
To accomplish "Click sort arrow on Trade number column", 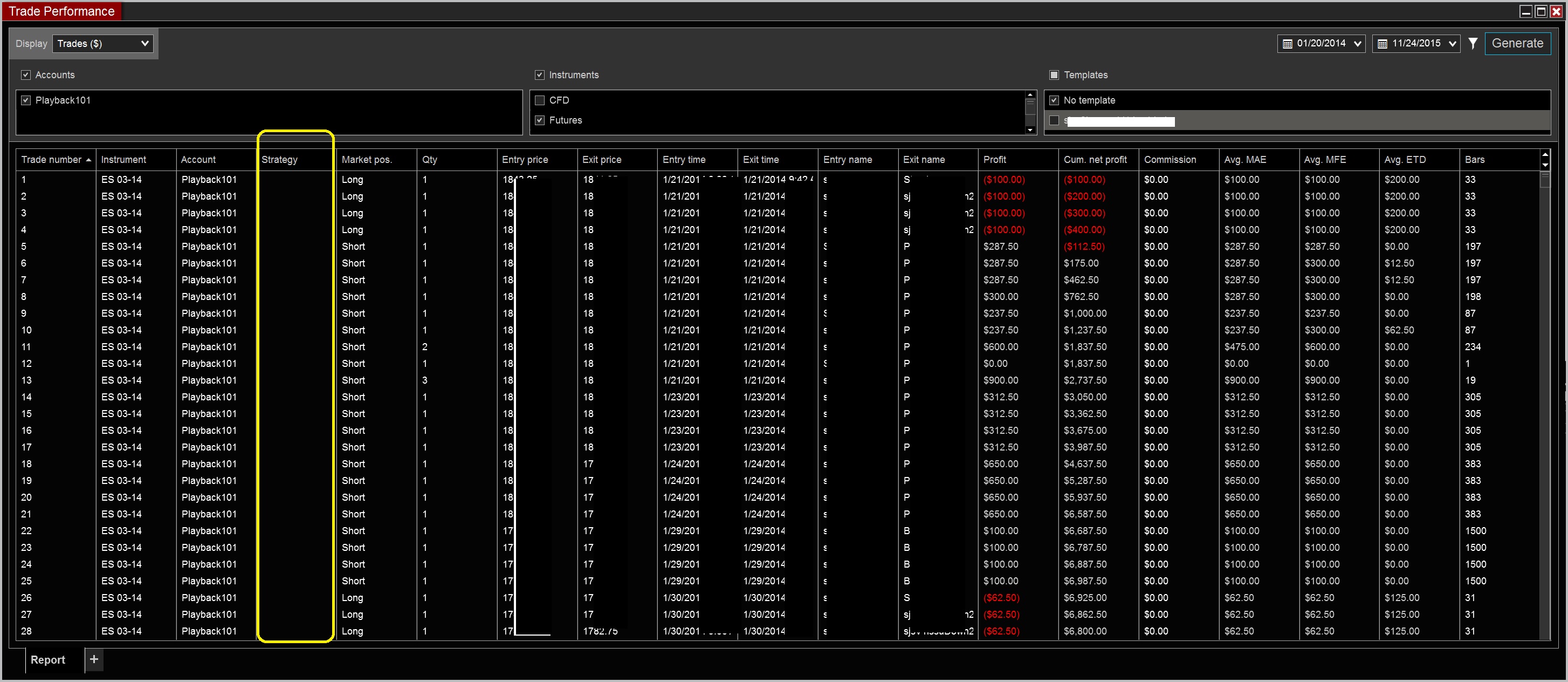I will (89, 160).
